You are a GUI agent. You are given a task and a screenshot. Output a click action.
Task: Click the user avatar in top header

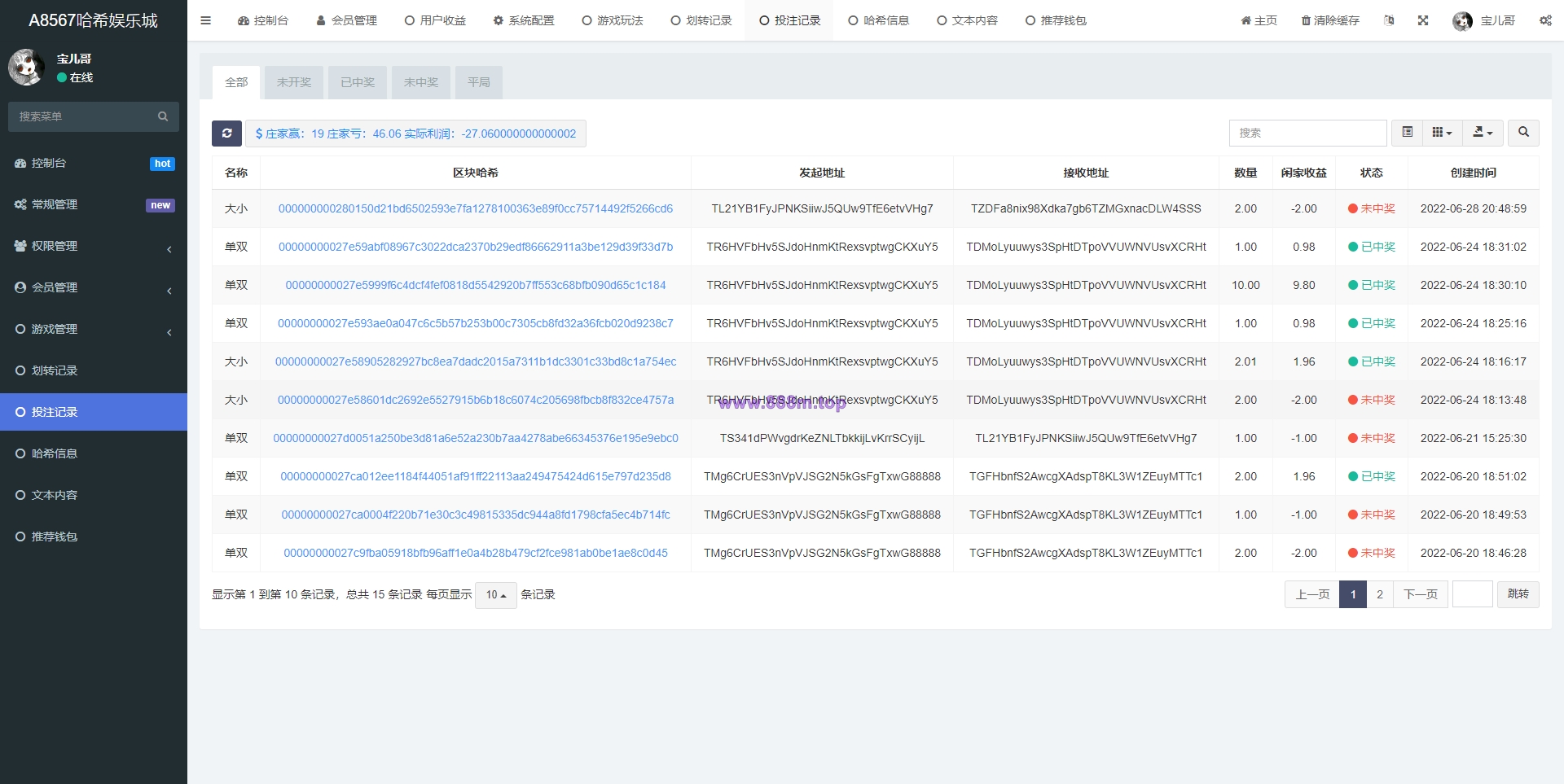1462,21
